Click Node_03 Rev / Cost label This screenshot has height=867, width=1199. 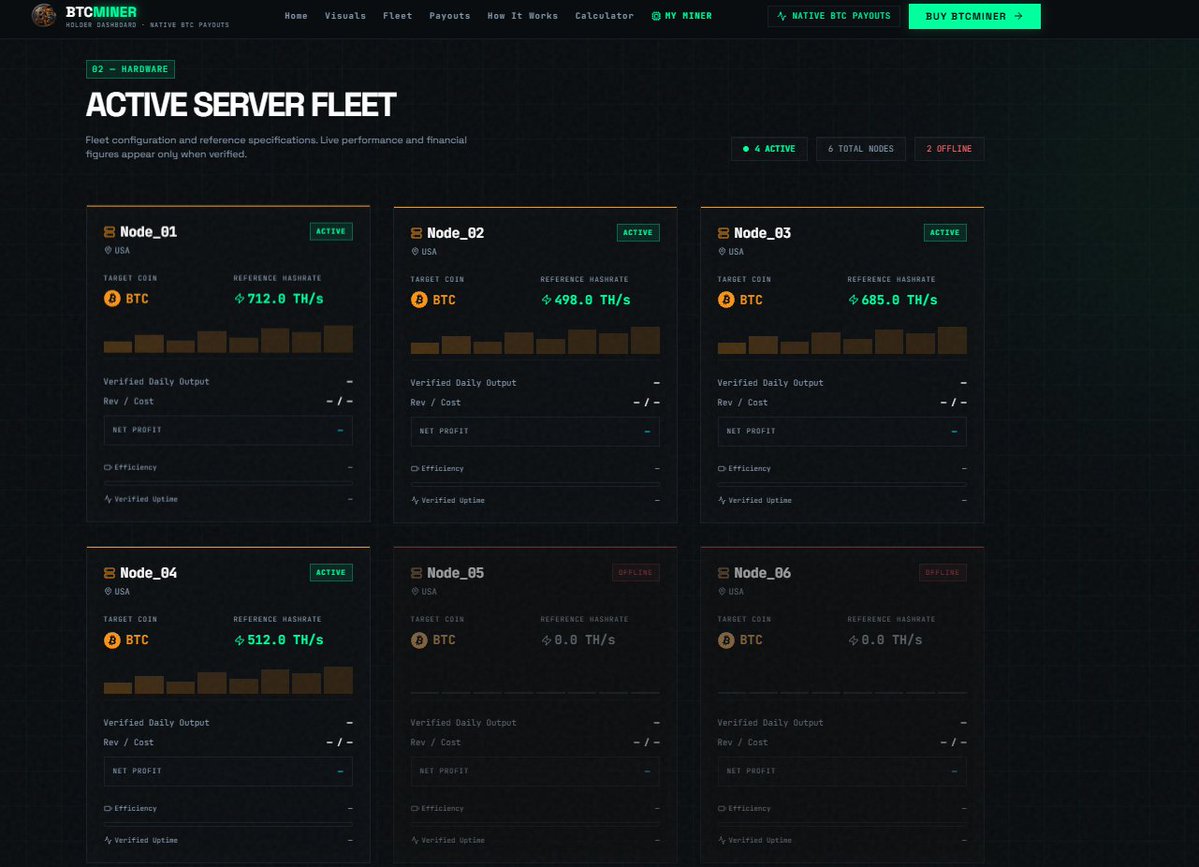tap(742, 403)
